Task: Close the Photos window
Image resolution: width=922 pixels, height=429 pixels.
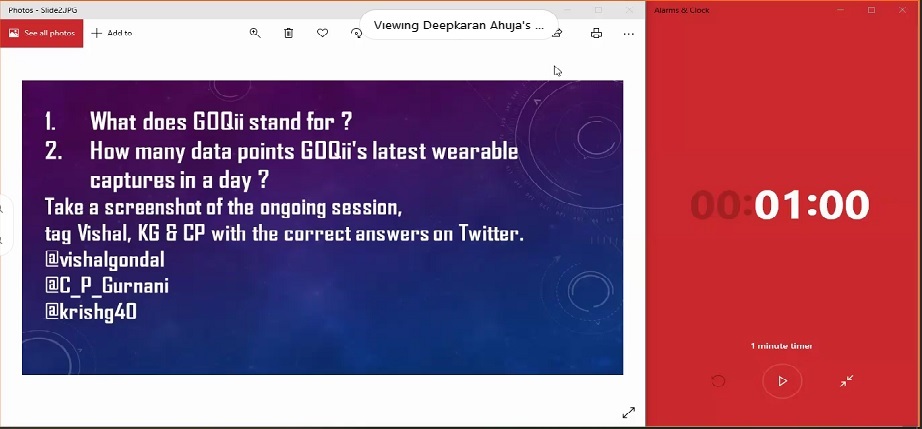Action: point(629,10)
